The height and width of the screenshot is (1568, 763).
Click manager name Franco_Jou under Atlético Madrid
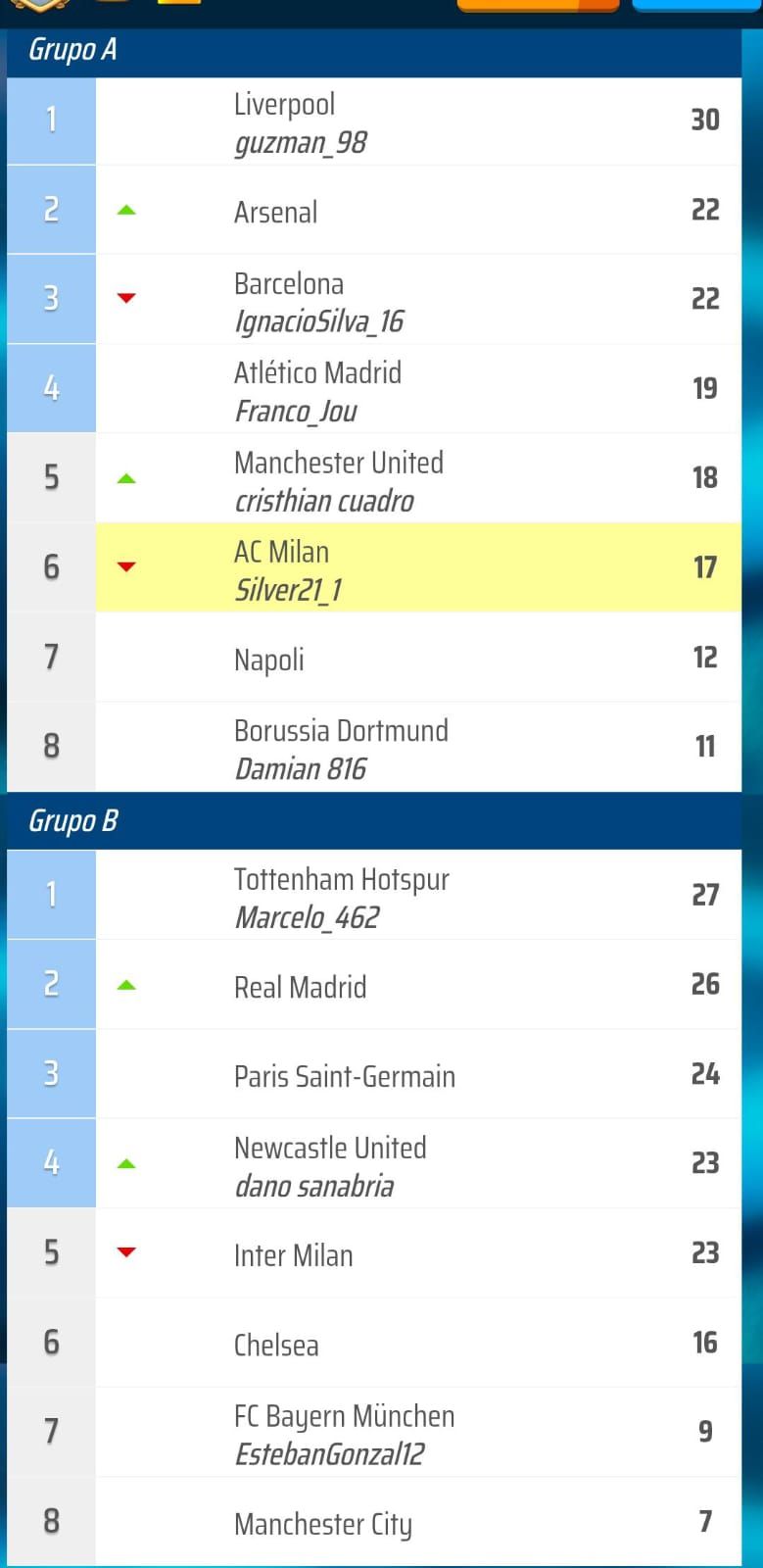296,412
